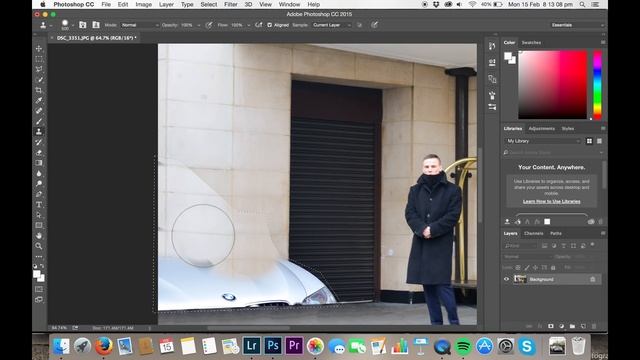Select the Lasso tool

[x=39, y=69]
